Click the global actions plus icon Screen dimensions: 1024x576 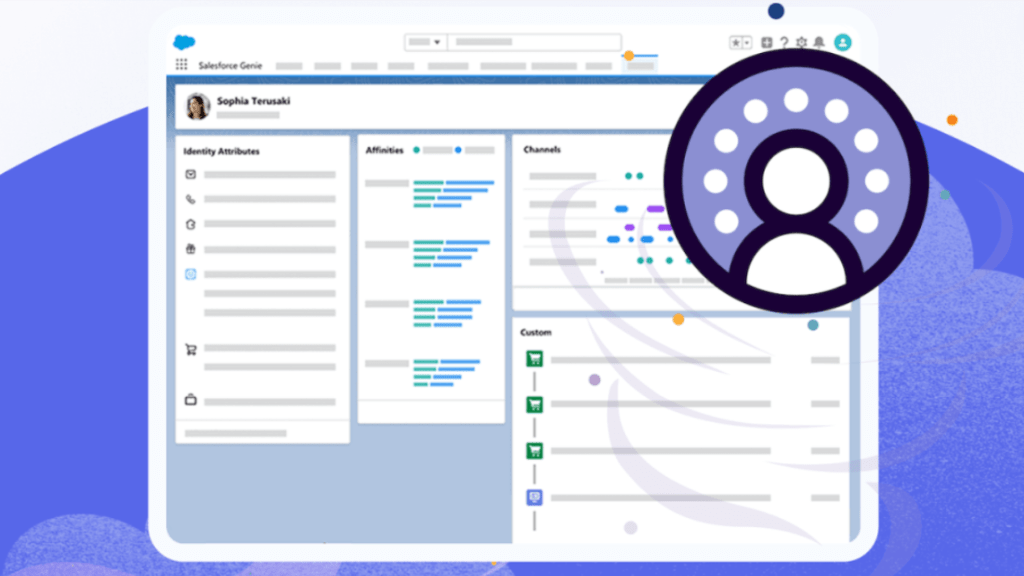click(x=767, y=43)
